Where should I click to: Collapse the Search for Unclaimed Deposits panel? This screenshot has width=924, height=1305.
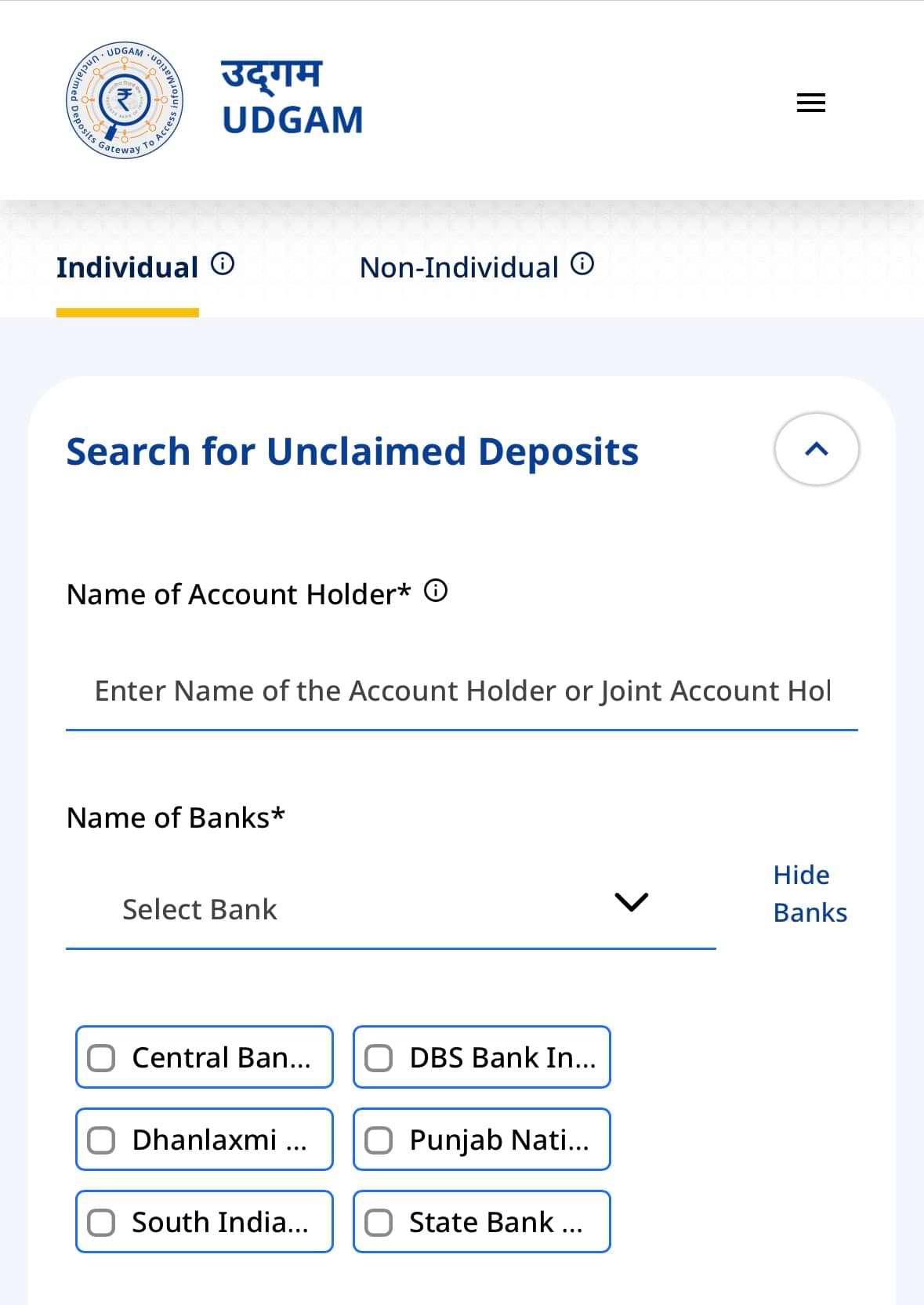(x=817, y=449)
